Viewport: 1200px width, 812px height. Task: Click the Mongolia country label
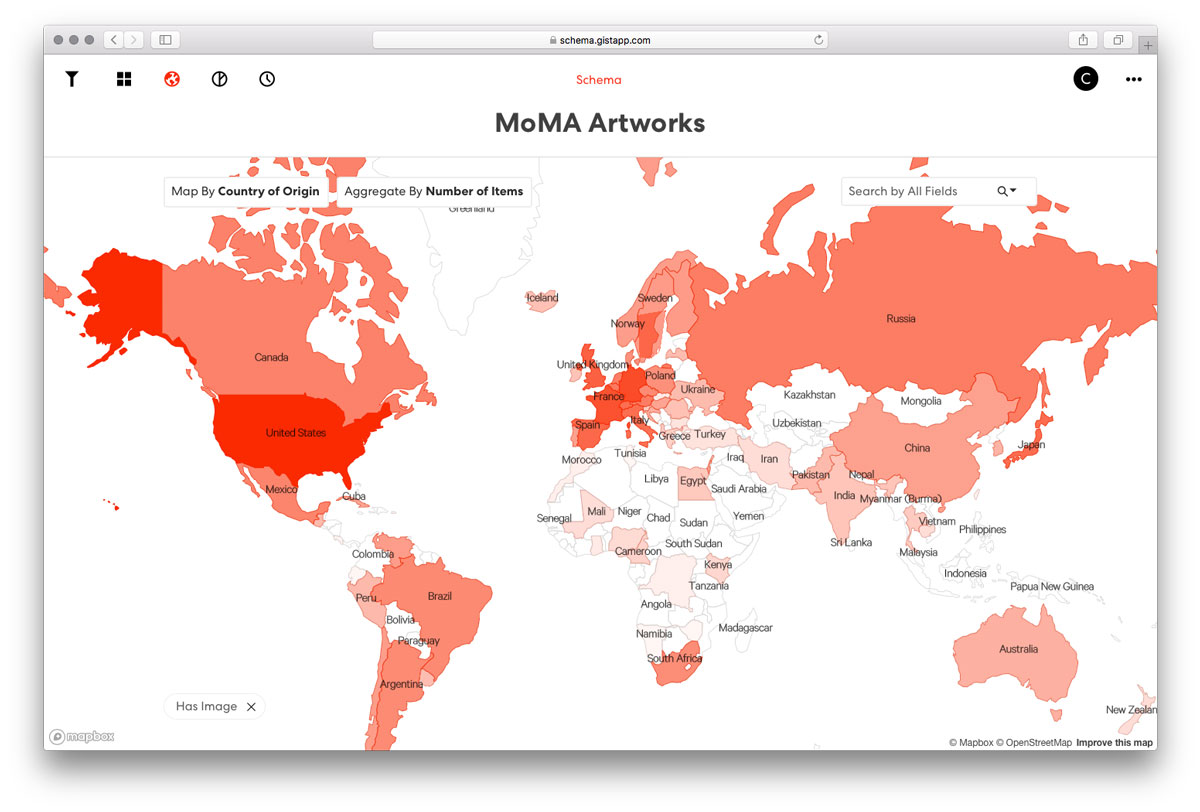[x=921, y=401]
